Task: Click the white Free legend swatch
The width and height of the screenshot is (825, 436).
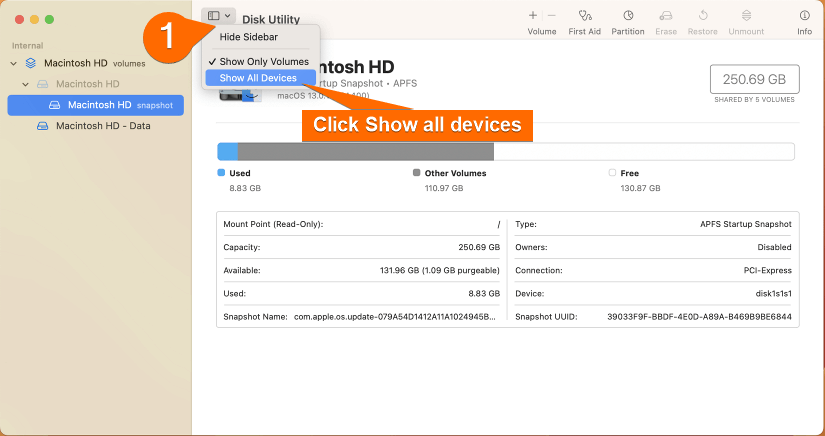Action: point(612,173)
